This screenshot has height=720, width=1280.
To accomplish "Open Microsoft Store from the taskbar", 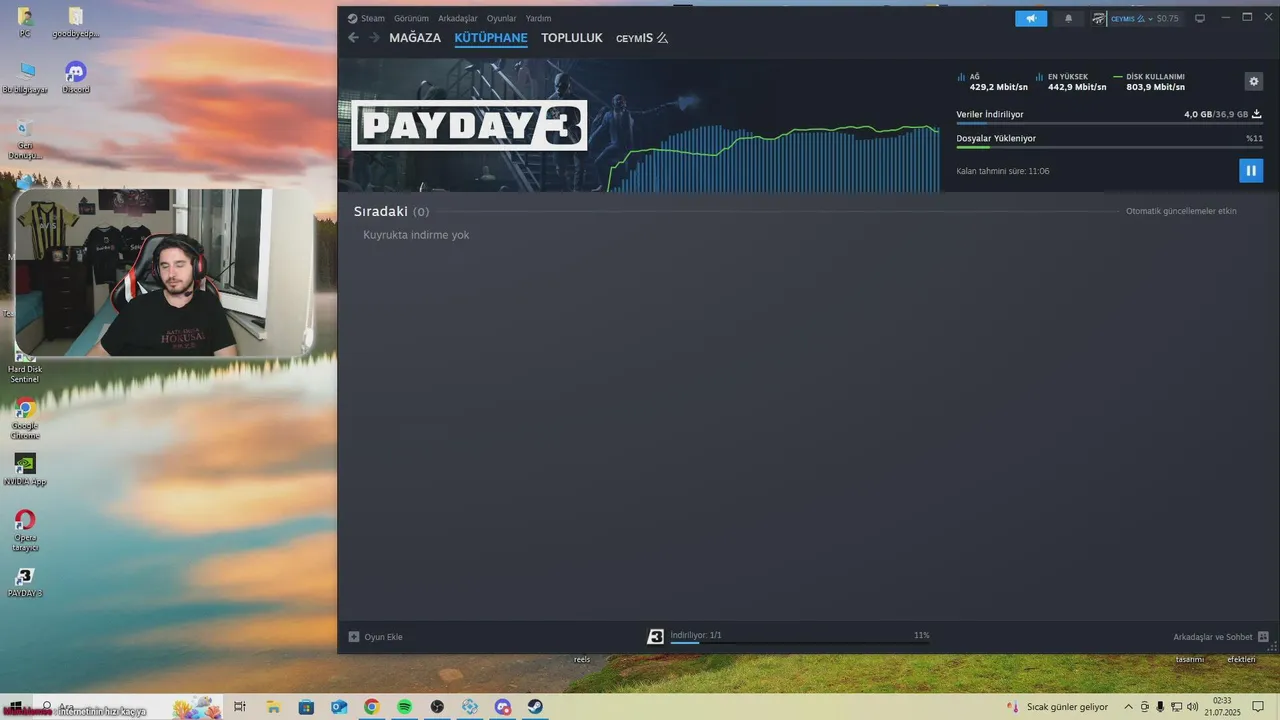I will point(306,707).
